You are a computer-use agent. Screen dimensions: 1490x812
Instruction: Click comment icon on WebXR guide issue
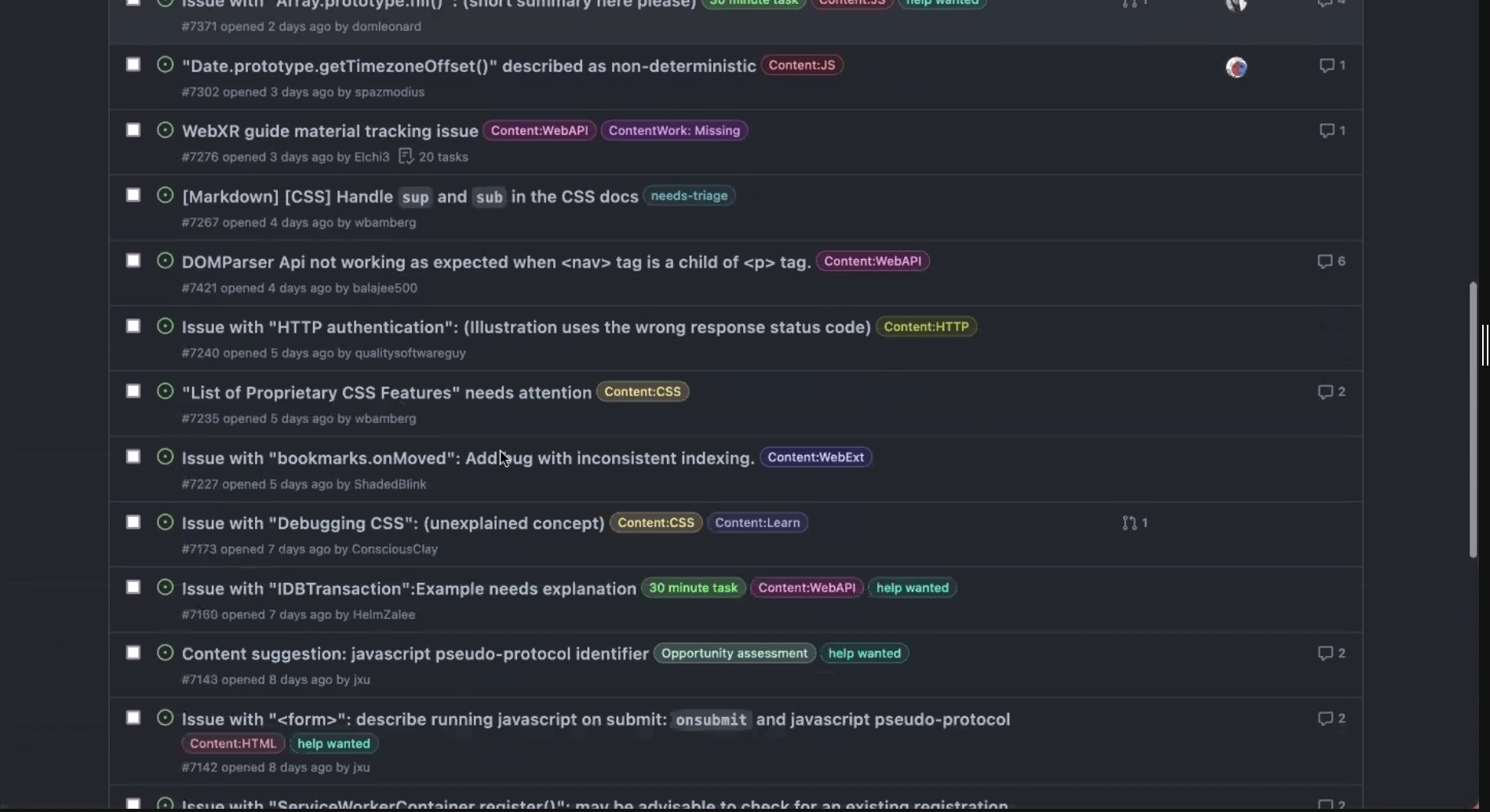pos(1327,130)
